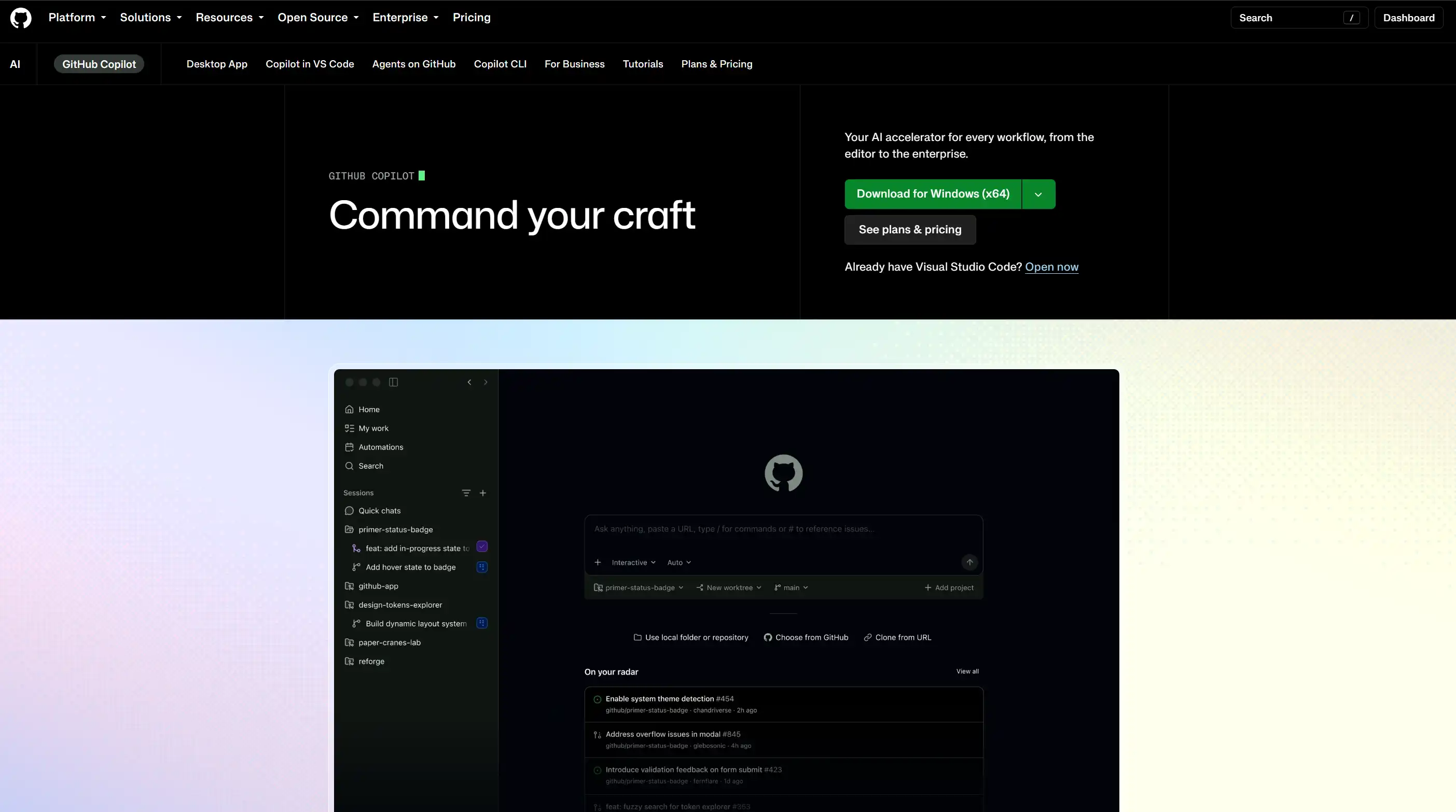Viewport: 1456px width, 812px height.
Task: Open the Sessions filter icon
Action: [x=466, y=493]
